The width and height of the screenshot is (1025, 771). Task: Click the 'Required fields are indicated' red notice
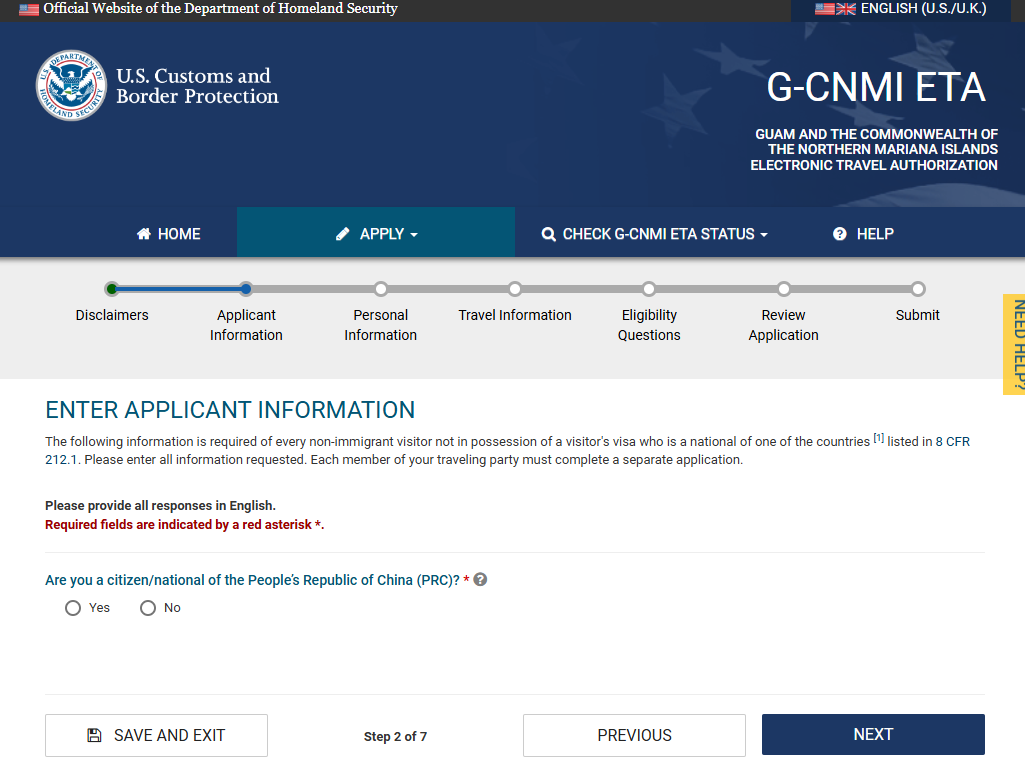pyautogui.click(x=184, y=524)
